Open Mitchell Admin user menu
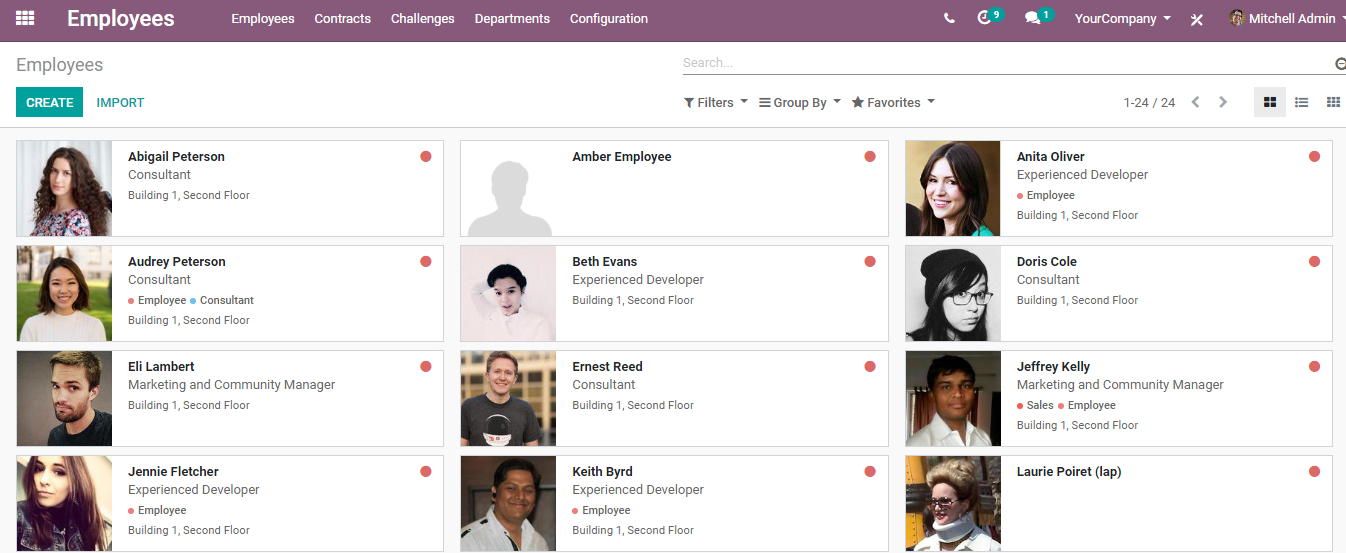This screenshot has height=553, width=1346. click(1288, 18)
